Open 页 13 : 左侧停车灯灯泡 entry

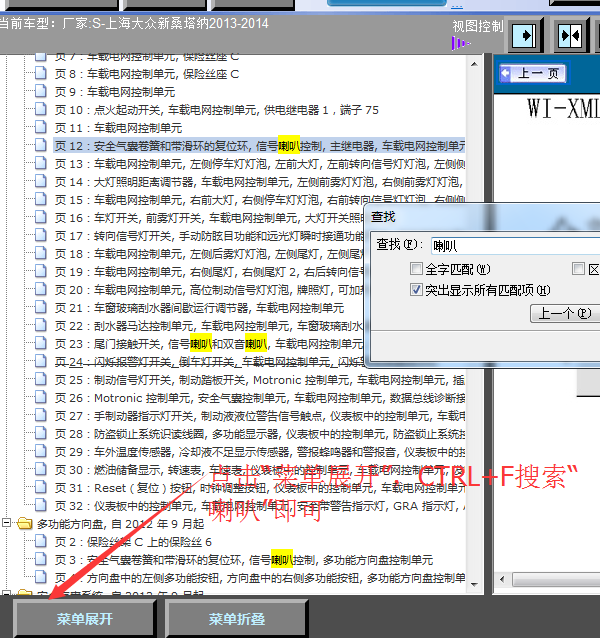point(260,164)
